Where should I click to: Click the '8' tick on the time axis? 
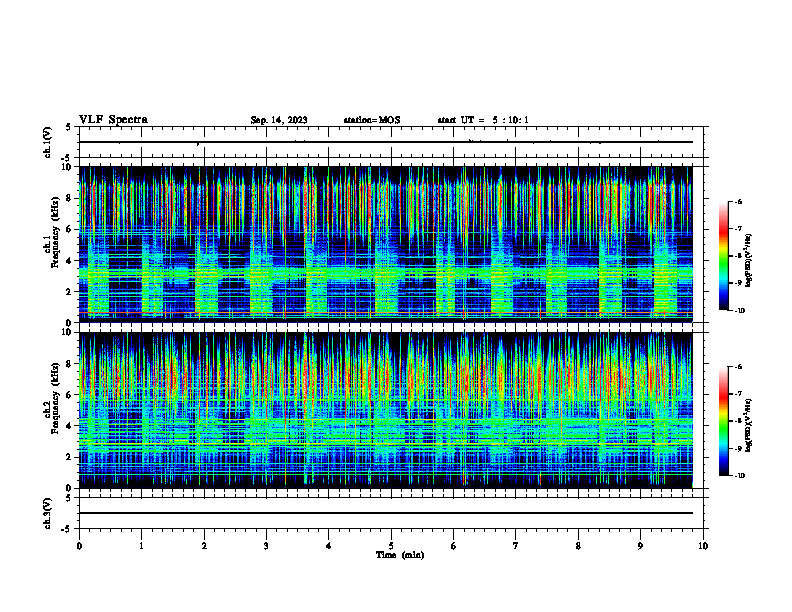[578, 546]
